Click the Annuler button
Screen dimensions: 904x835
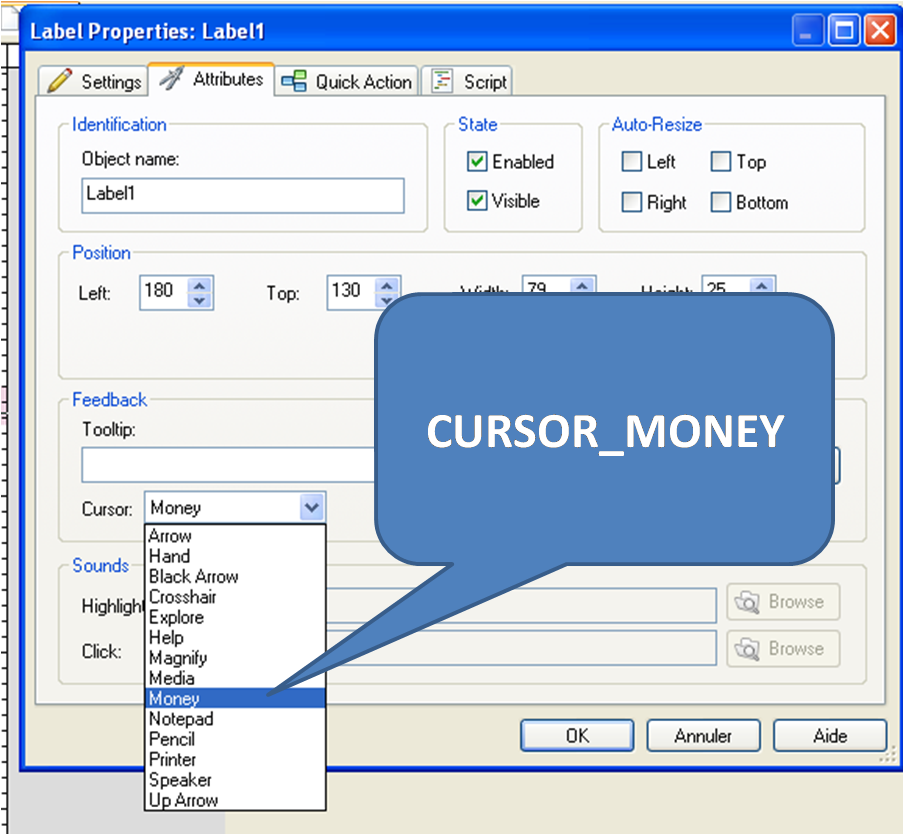pos(703,736)
